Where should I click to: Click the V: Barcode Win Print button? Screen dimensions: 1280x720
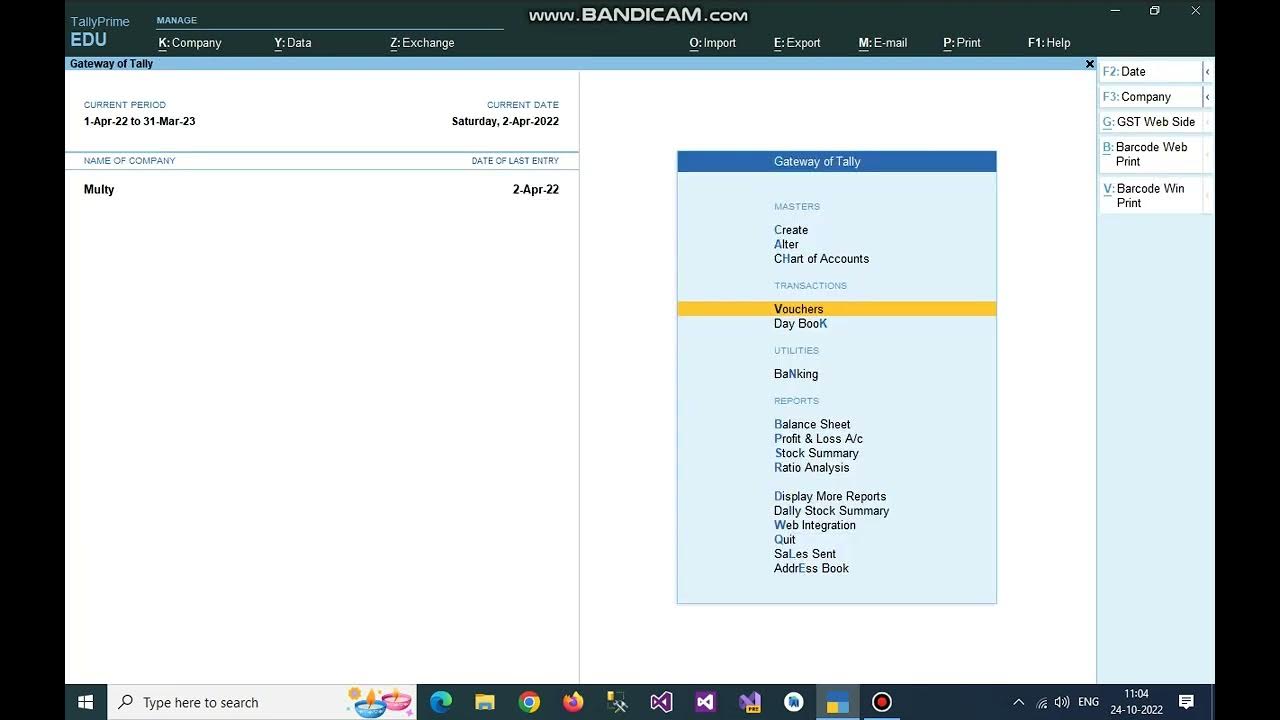1151,196
